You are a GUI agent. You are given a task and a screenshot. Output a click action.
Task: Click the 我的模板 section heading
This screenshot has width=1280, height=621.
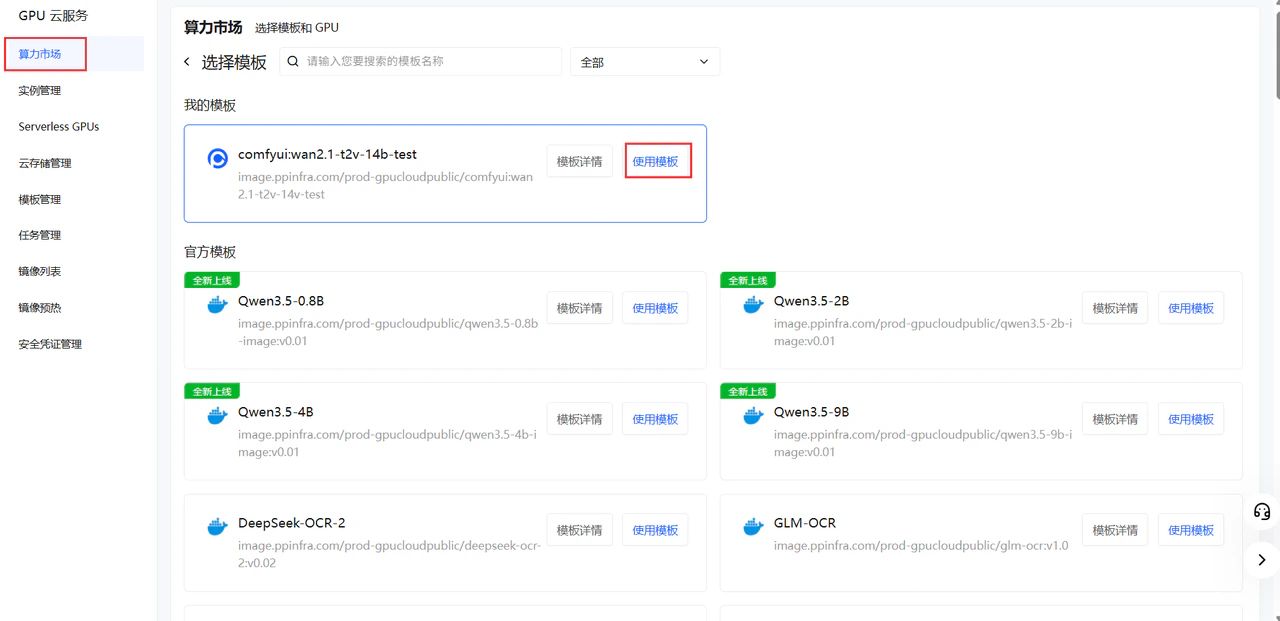tap(210, 105)
